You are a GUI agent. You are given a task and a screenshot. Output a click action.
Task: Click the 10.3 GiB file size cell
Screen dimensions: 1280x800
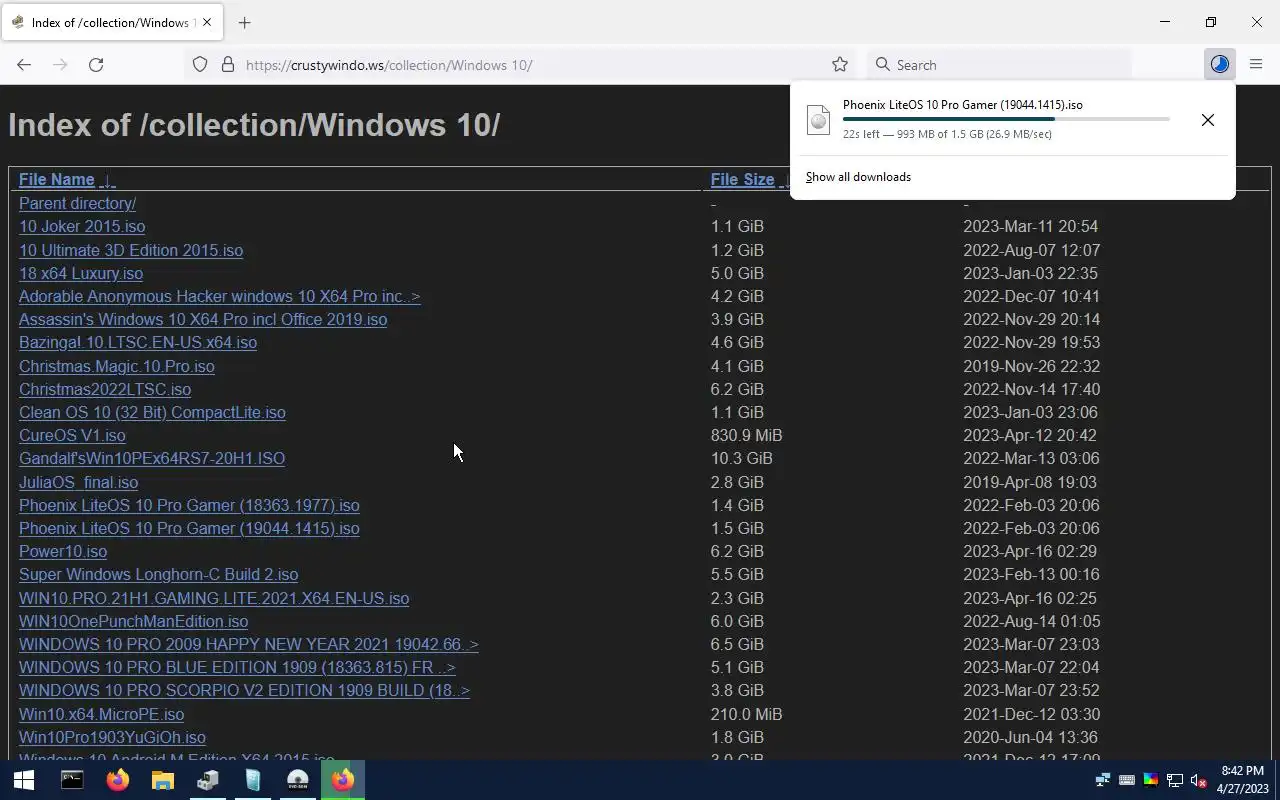pyautogui.click(x=741, y=458)
